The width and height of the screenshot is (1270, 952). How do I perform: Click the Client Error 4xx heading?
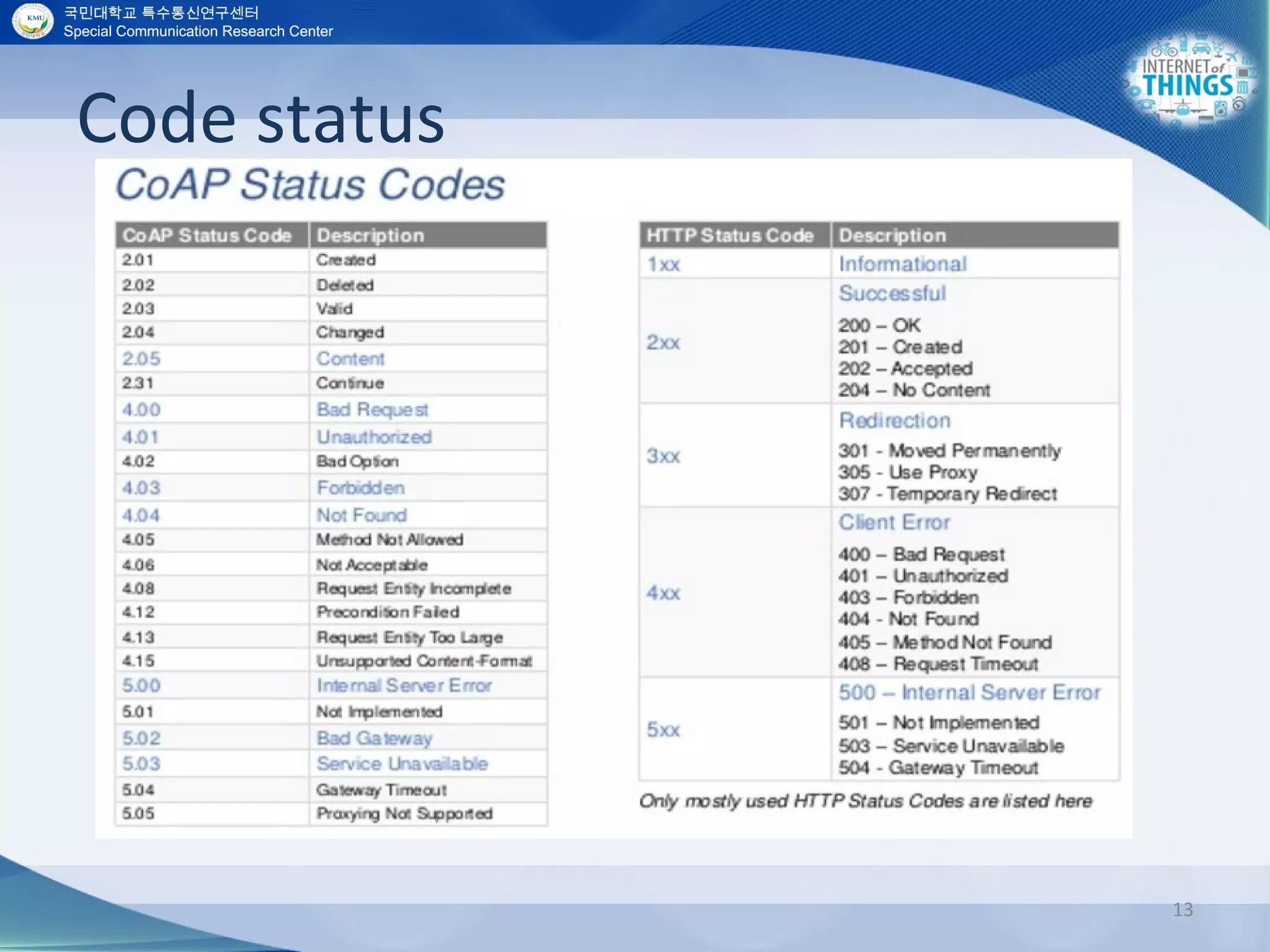894,522
